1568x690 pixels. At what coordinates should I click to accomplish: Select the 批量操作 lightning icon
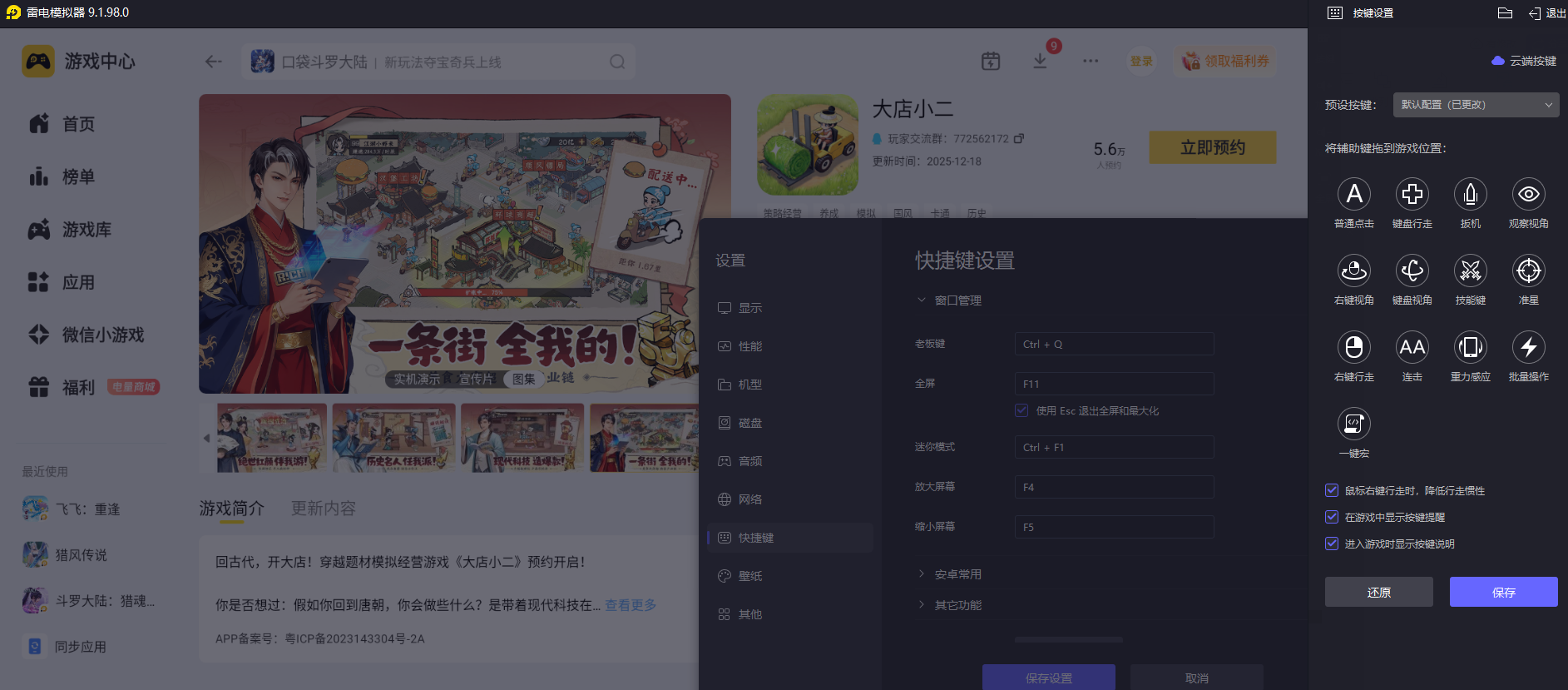[x=1528, y=348]
